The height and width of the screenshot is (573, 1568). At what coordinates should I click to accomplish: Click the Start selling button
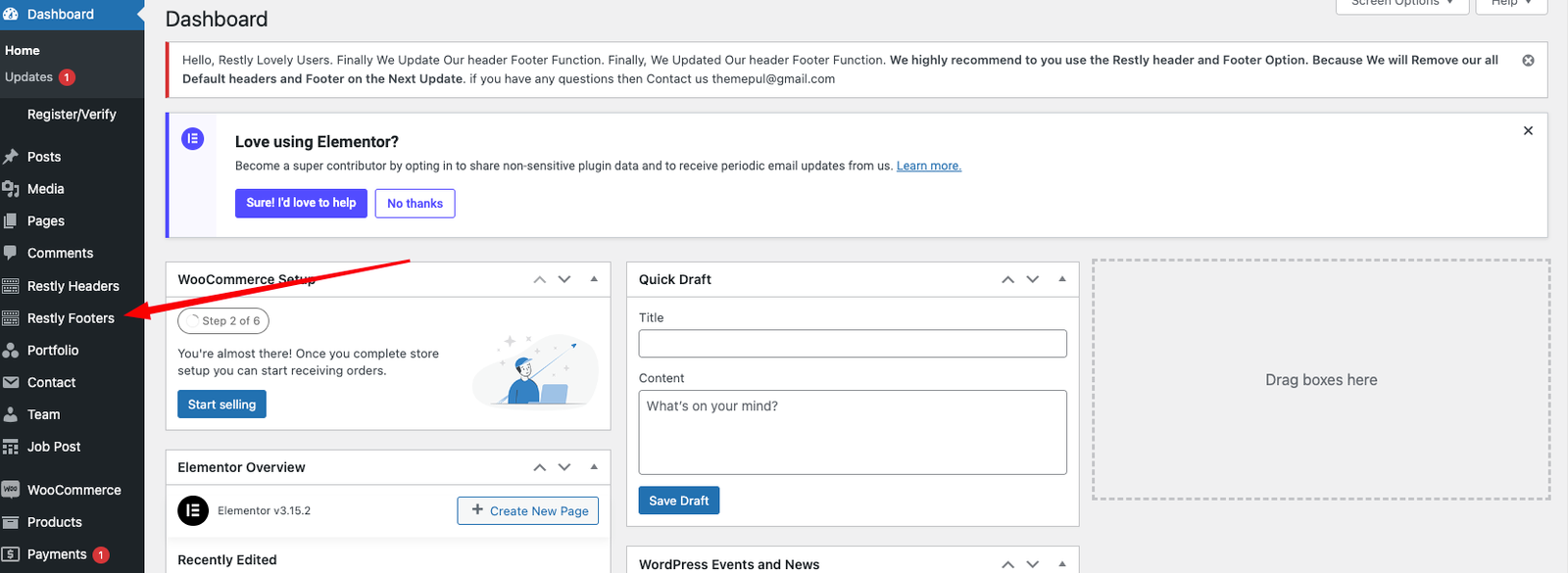221,405
